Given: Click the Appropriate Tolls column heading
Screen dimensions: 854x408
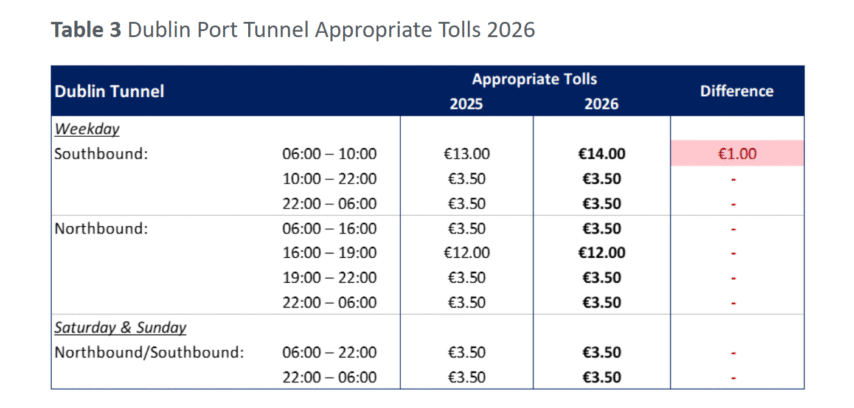Looking at the screenshot, I should click(534, 79).
